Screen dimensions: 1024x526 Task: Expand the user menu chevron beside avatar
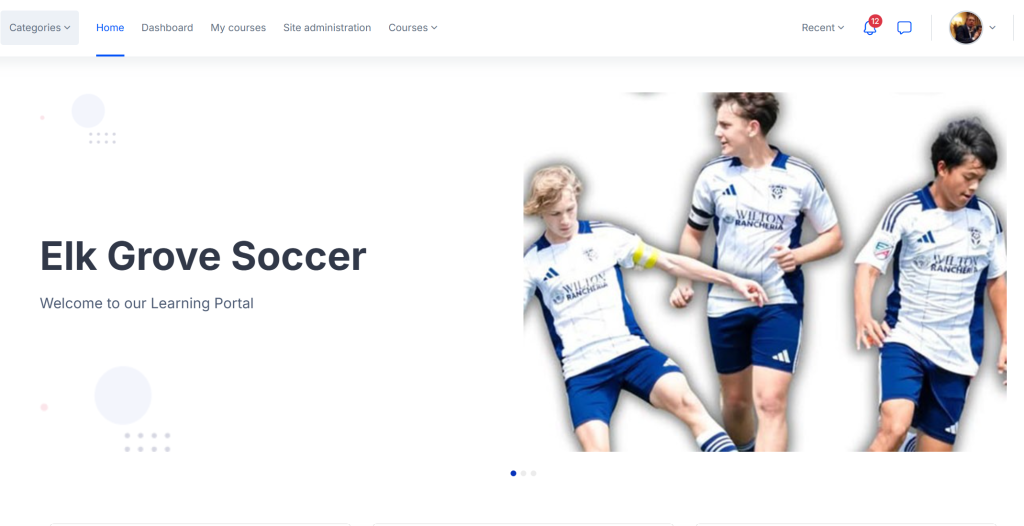[993, 27]
